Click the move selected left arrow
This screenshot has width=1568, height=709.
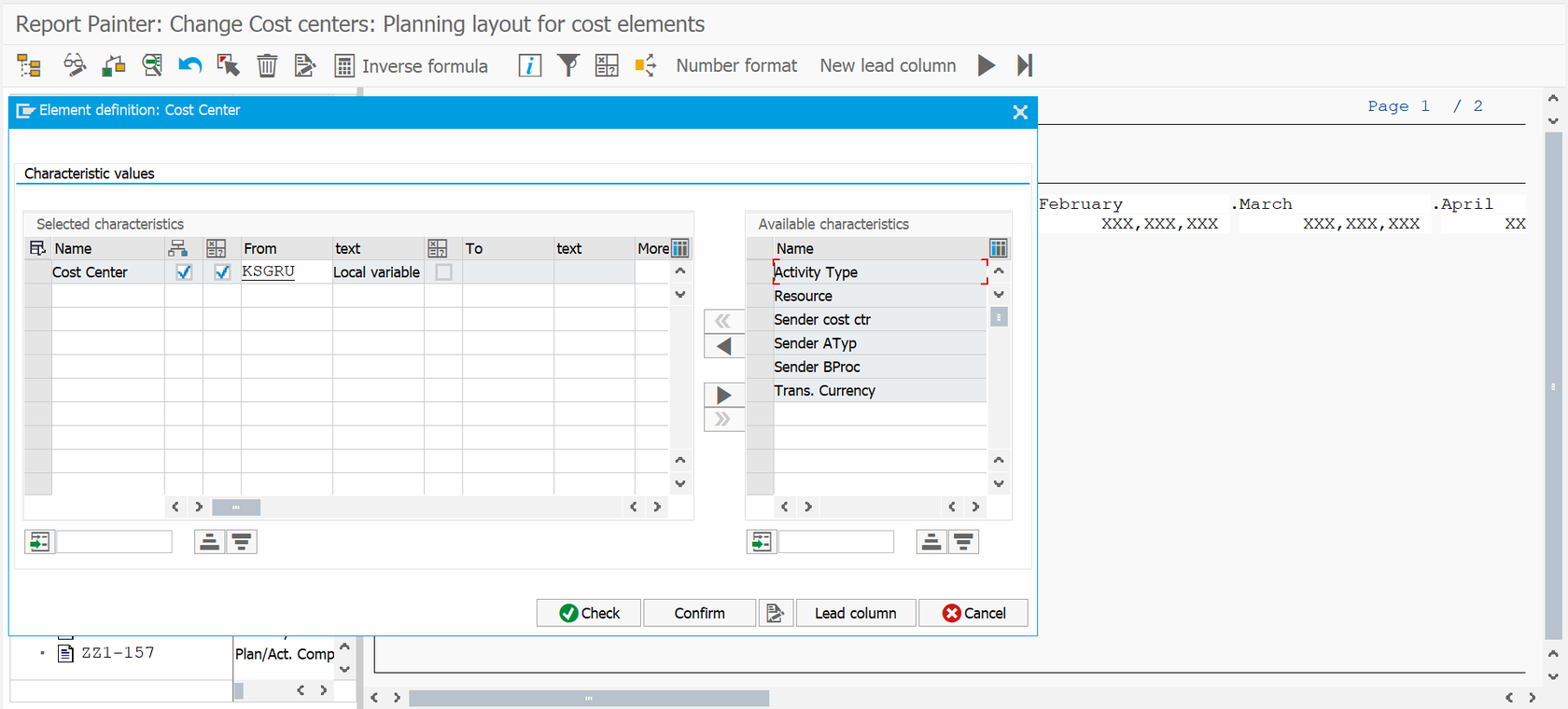[x=723, y=346]
